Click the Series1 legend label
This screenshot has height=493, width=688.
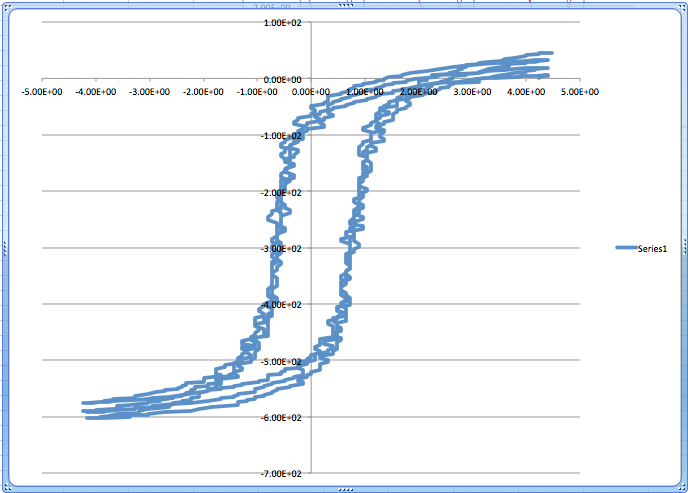(653, 250)
